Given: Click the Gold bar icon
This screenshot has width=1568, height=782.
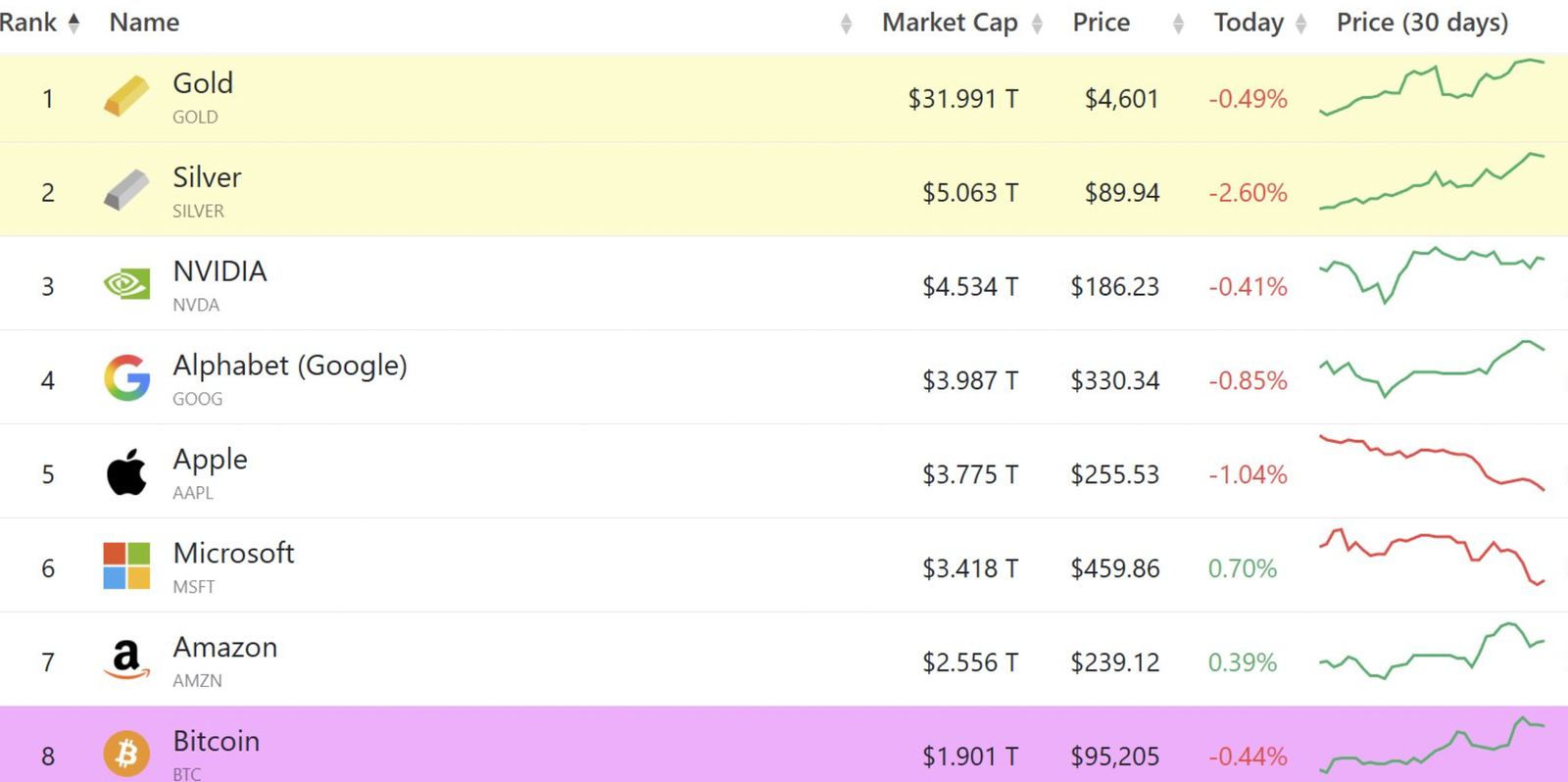Looking at the screenshot, I should pyautogui.click(x=126, y=97).
